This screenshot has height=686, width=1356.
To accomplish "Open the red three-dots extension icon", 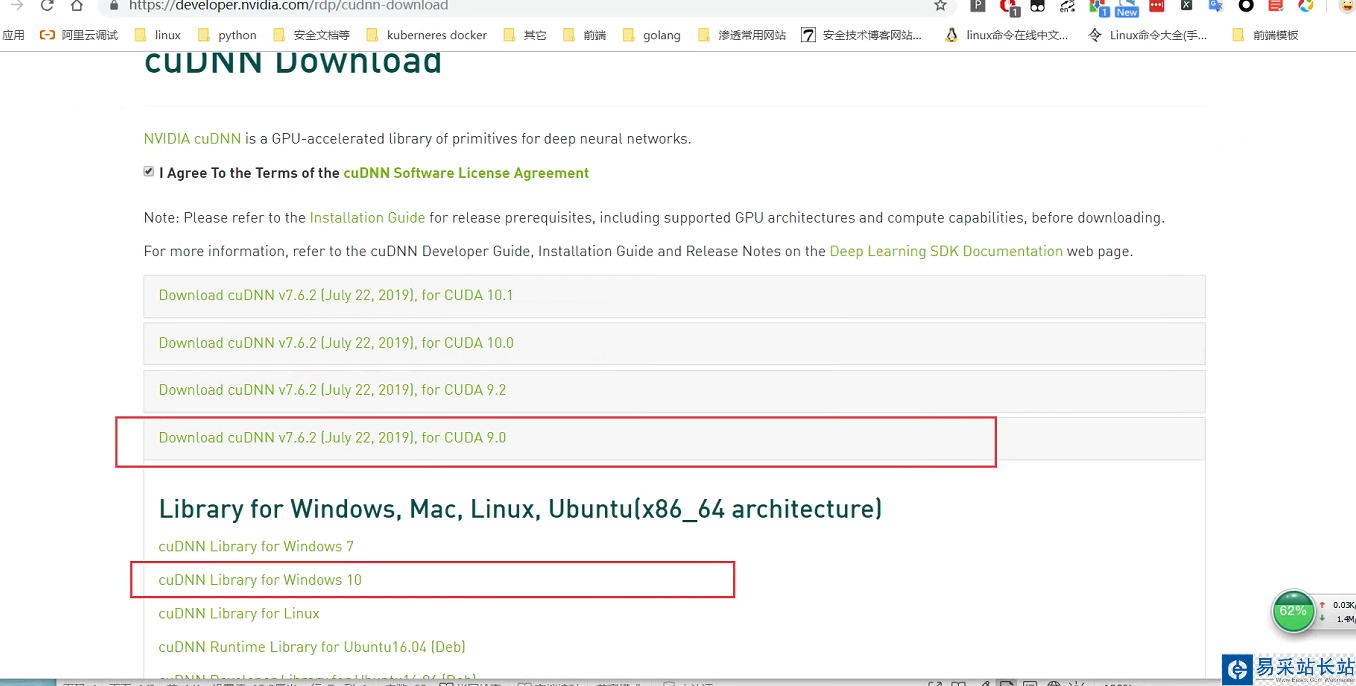I will pyautogui.click(x=1157, y=5).
